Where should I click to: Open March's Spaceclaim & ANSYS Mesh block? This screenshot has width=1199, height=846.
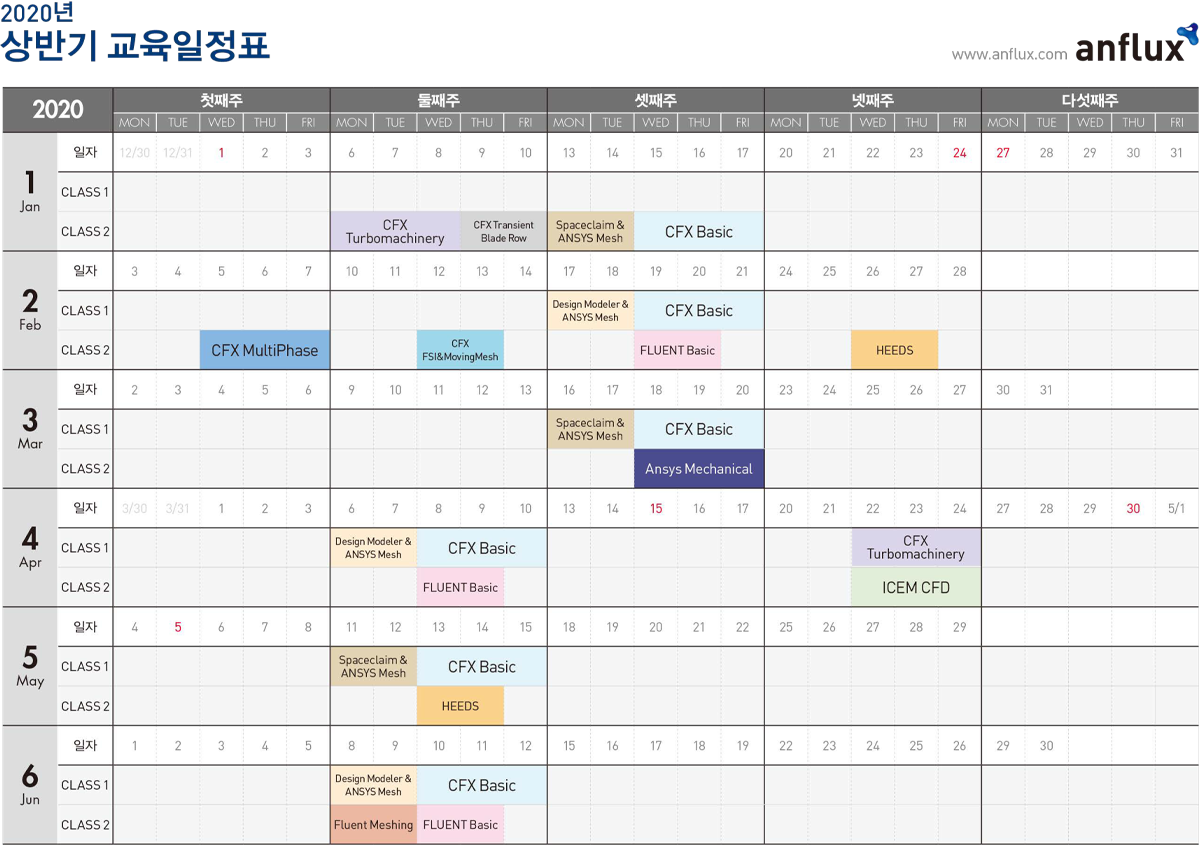(x=590, y=429)
